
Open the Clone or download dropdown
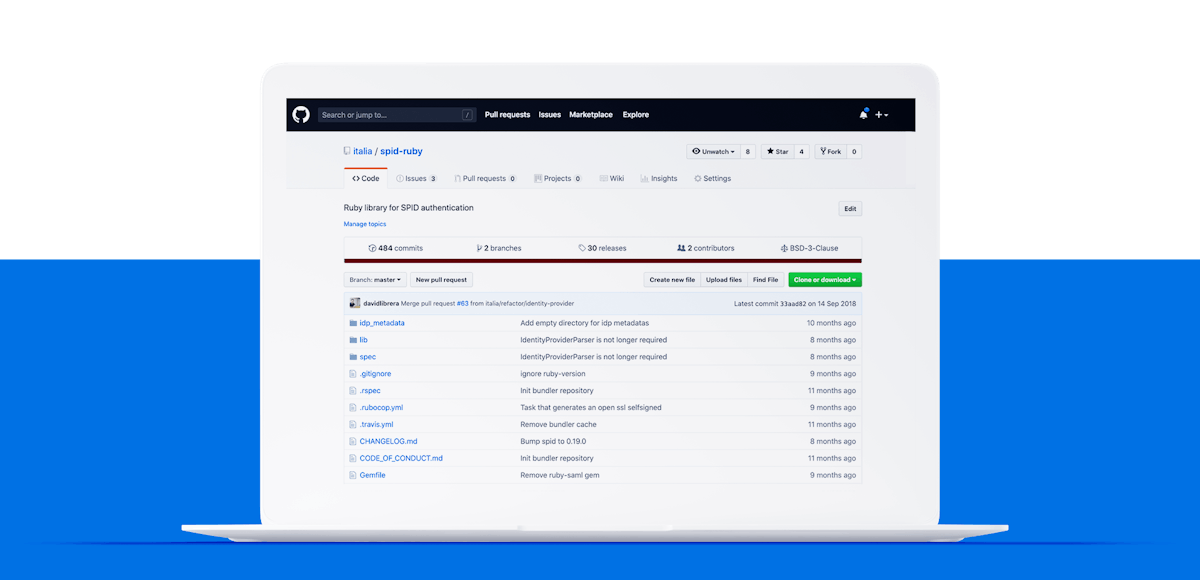[825, 280]
